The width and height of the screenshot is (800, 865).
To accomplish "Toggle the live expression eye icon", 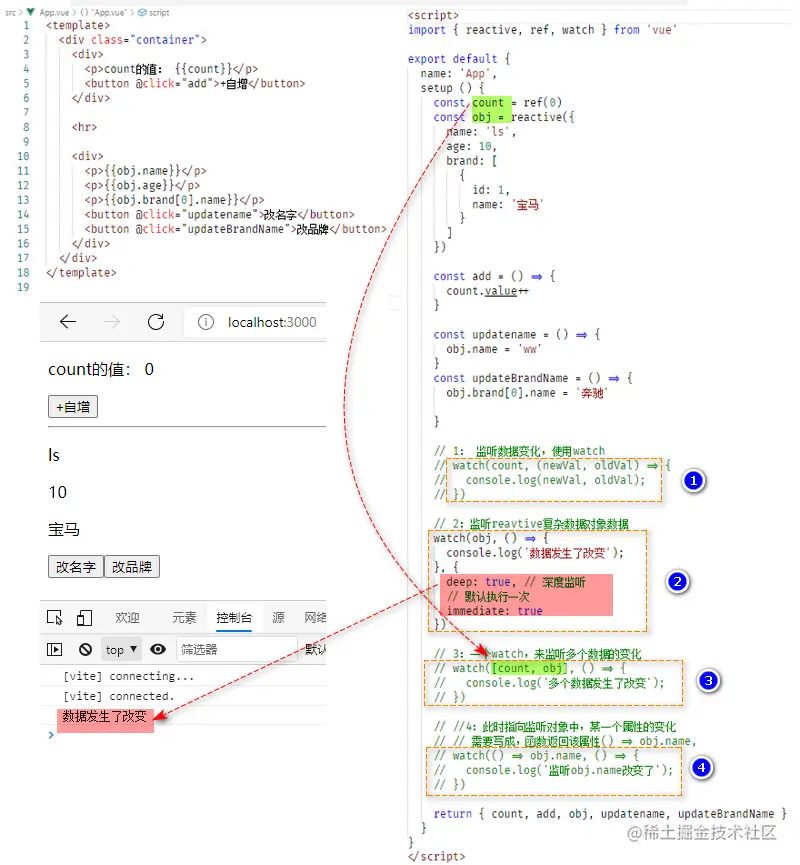I will tap(158, 649).
